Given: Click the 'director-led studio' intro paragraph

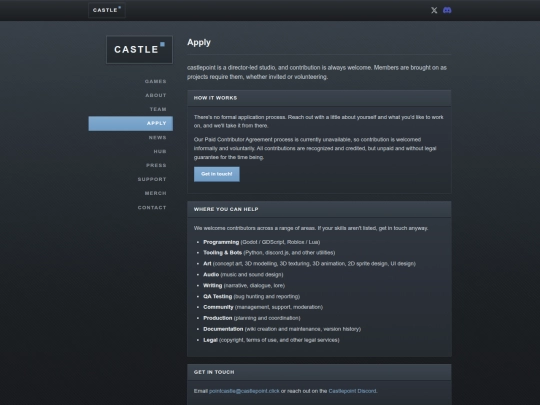Looking at the screenshot, I should tap(317, 72).
